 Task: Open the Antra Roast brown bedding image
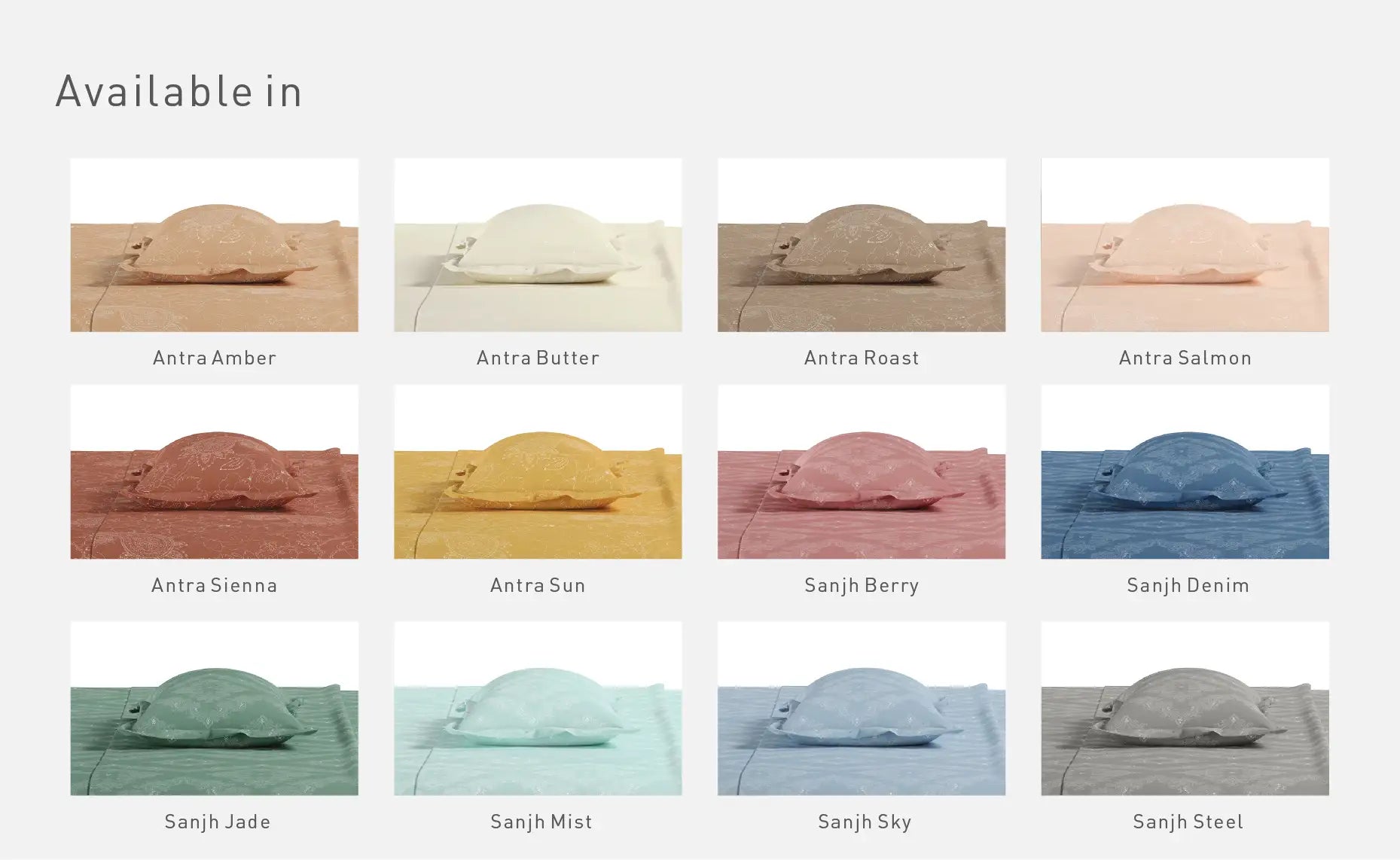click(862, 245)
